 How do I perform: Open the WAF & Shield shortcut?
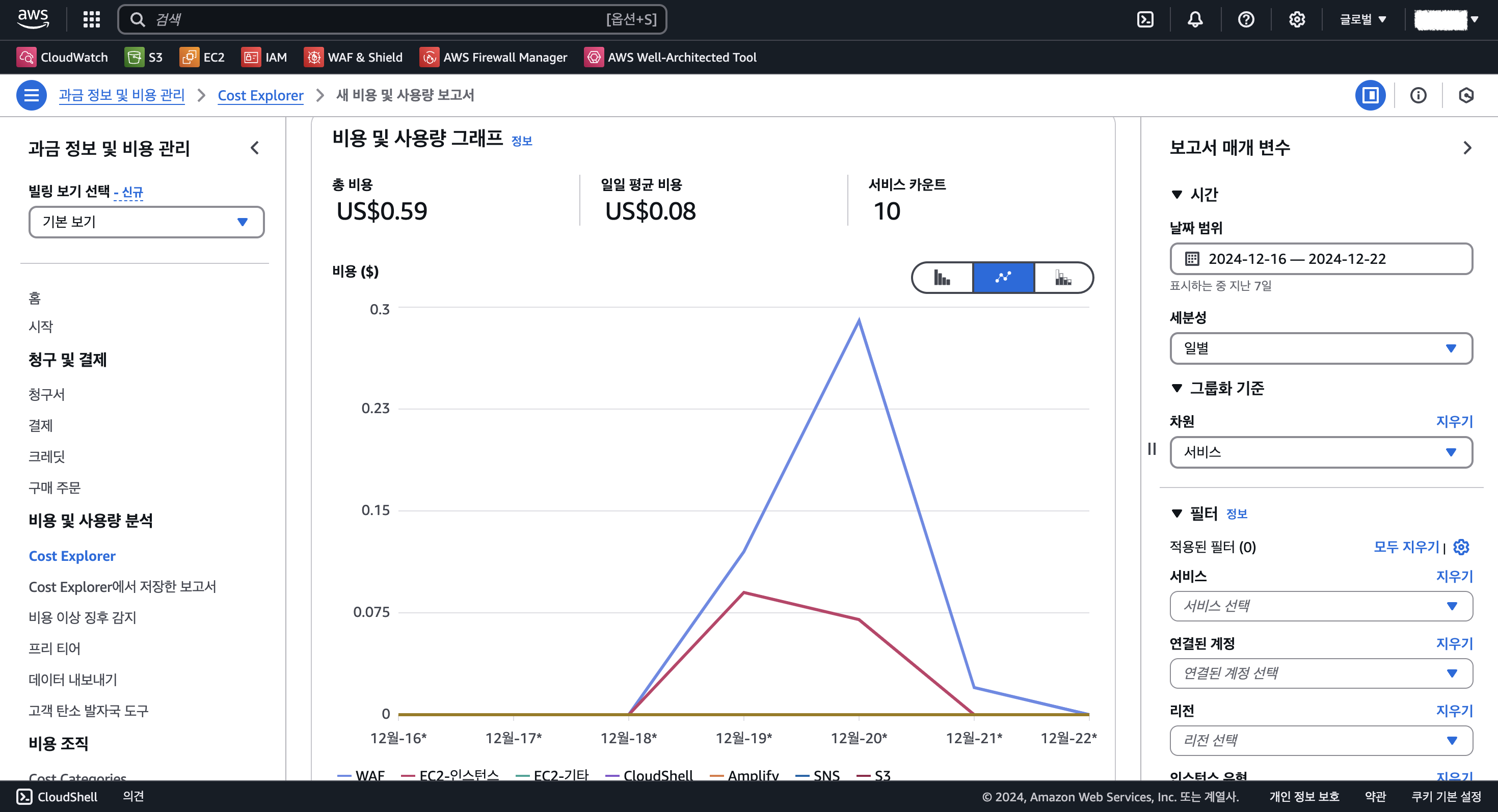353,57
